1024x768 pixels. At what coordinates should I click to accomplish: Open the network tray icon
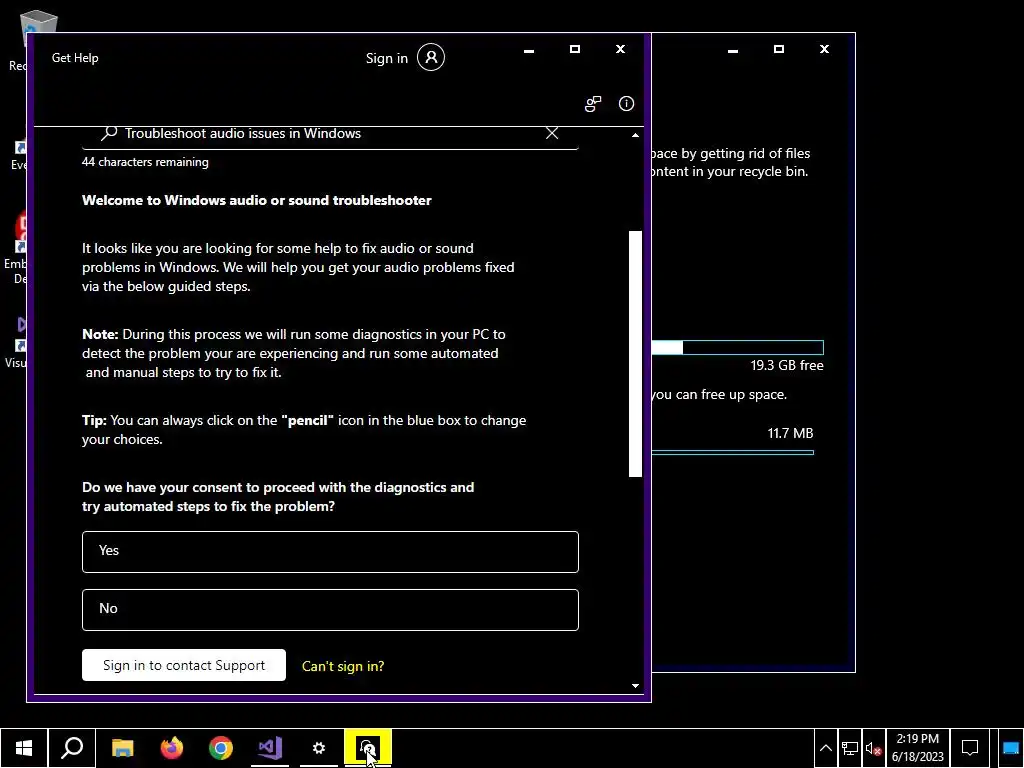850,748
